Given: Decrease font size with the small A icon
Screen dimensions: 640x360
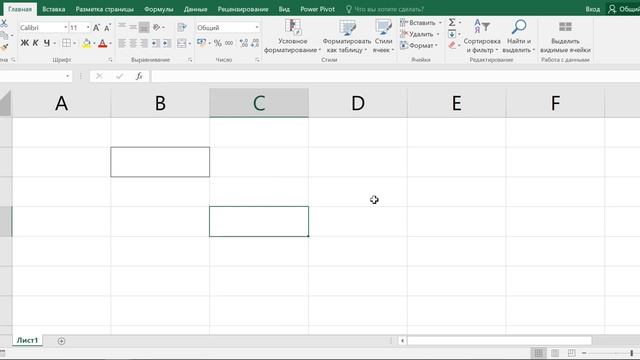Looking at the screenshot, I should click(107, 28).
